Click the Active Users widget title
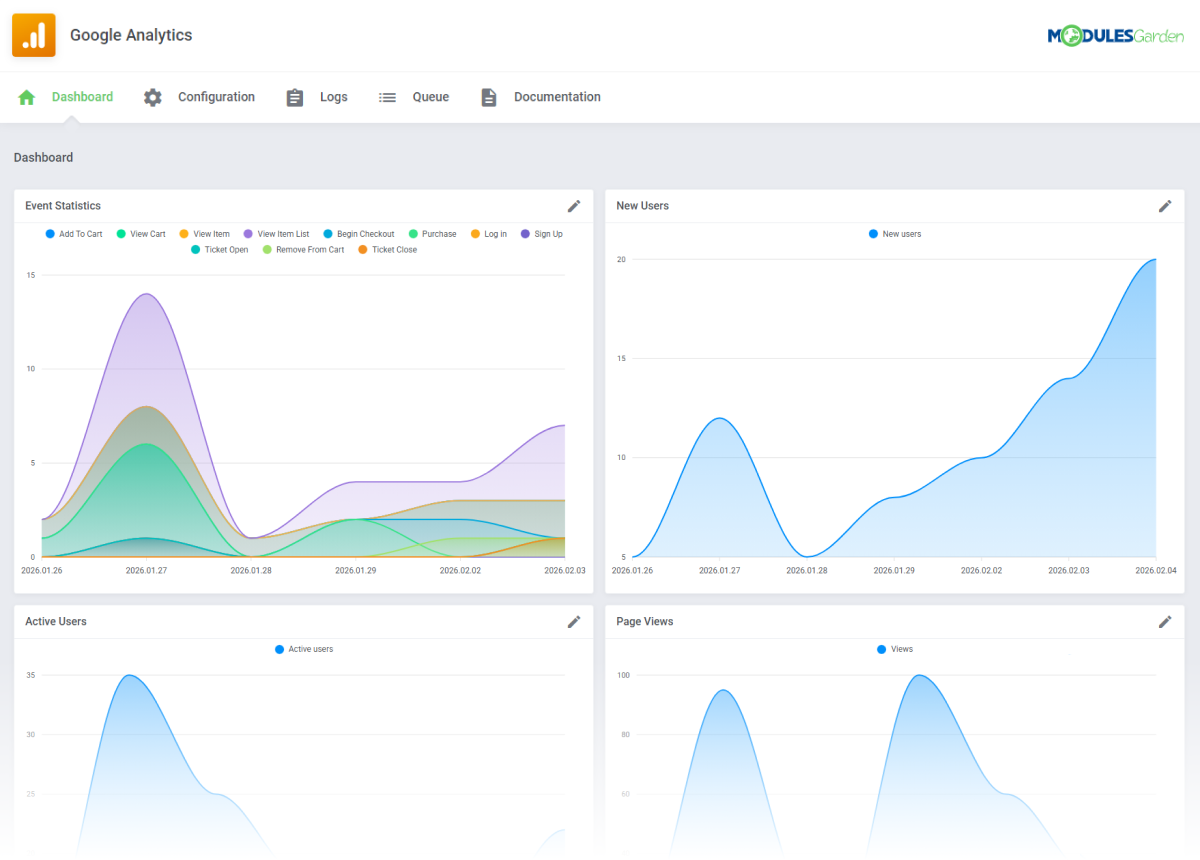Screen dimensions: 1200x860 pyautogui.click(x=56, y=622)
